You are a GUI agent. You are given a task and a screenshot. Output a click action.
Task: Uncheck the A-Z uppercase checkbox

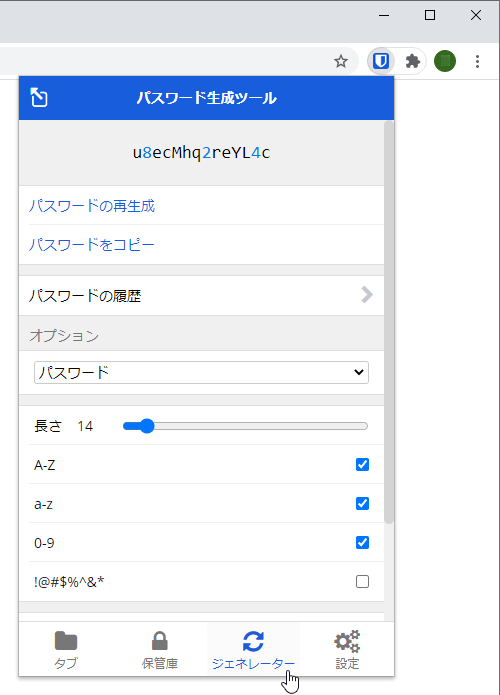[362, 465]
